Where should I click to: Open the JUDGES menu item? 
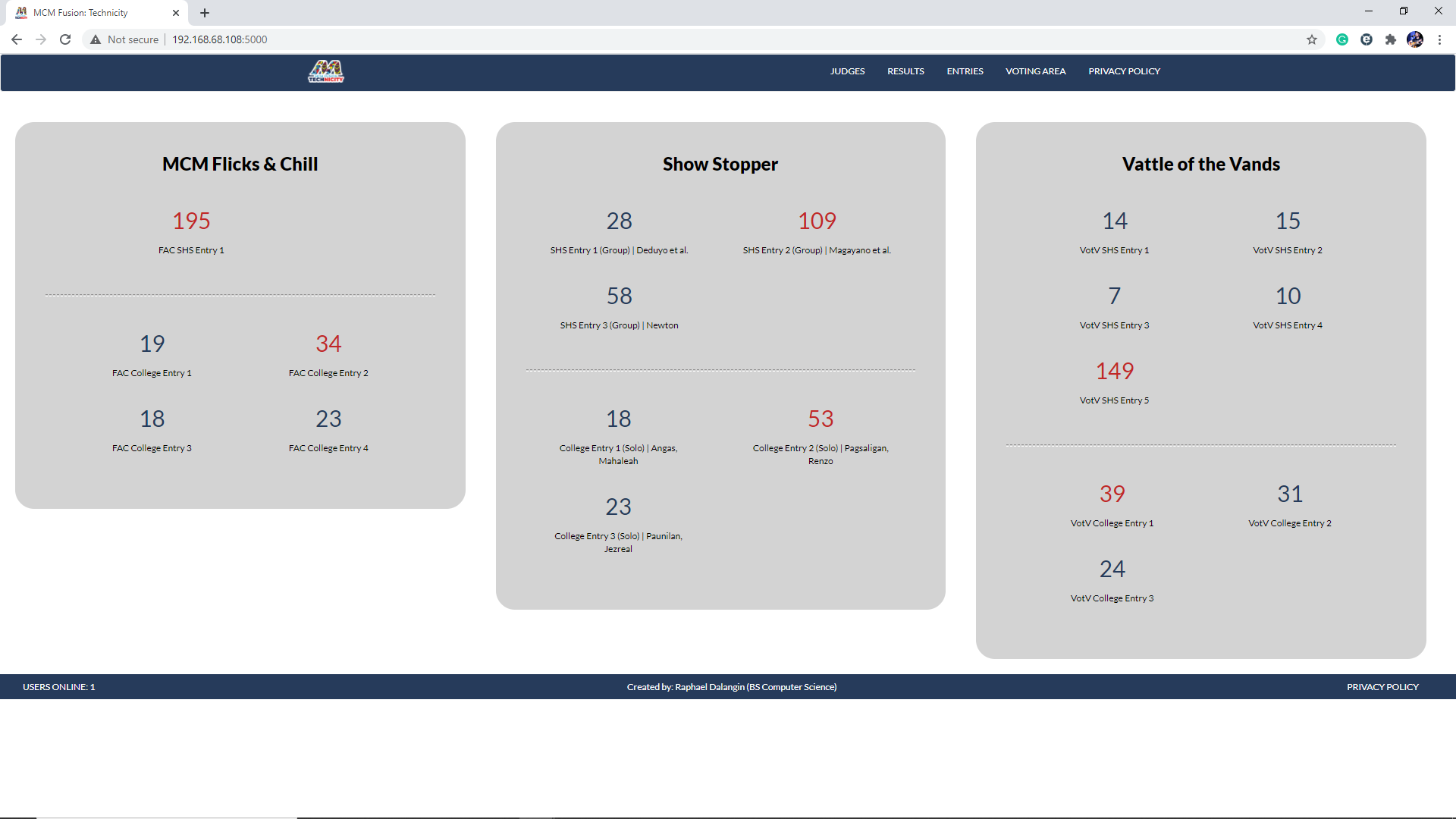pos(847,71)
